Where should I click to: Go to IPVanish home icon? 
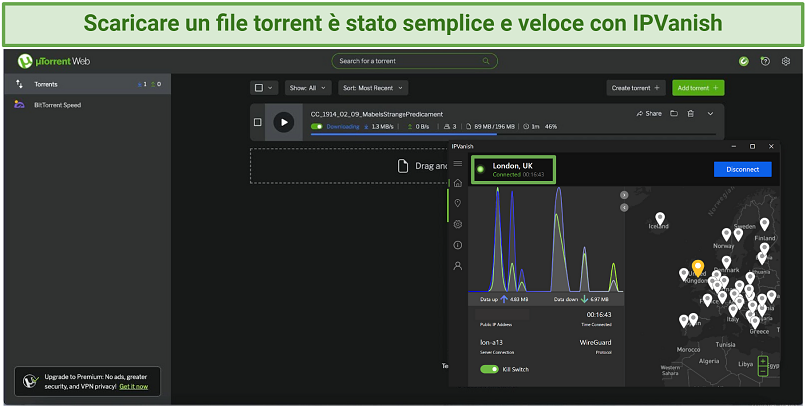pos(457,183)
